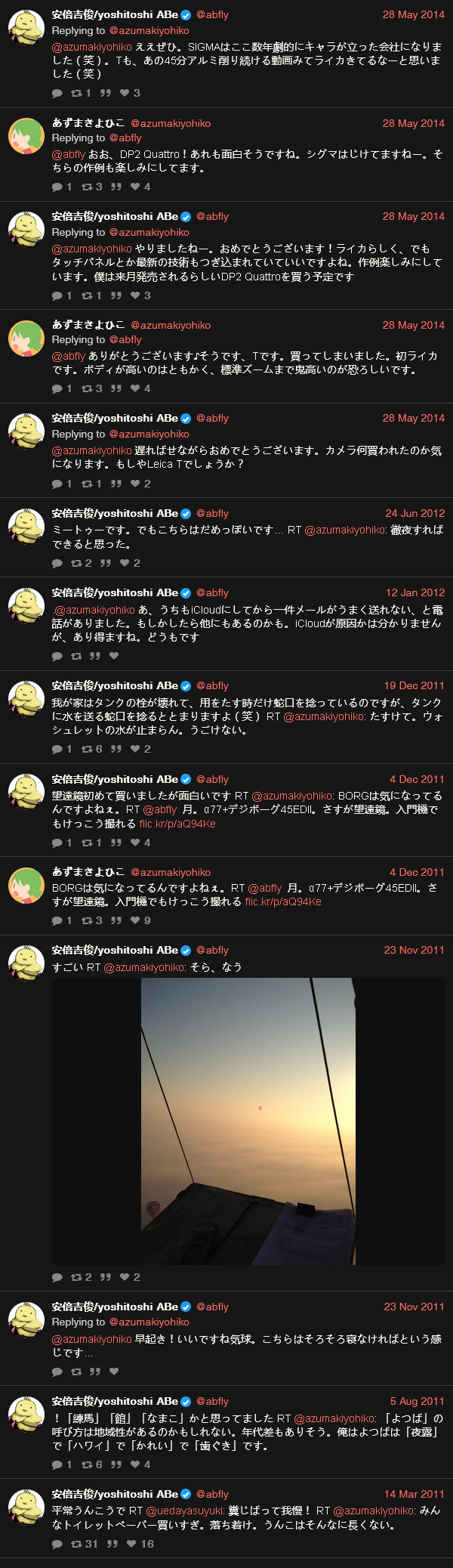Click the 19 Dec 2011 date link
Image resolution: width=453 pixels, height=1568 pixels.
(x=414, y=685)
